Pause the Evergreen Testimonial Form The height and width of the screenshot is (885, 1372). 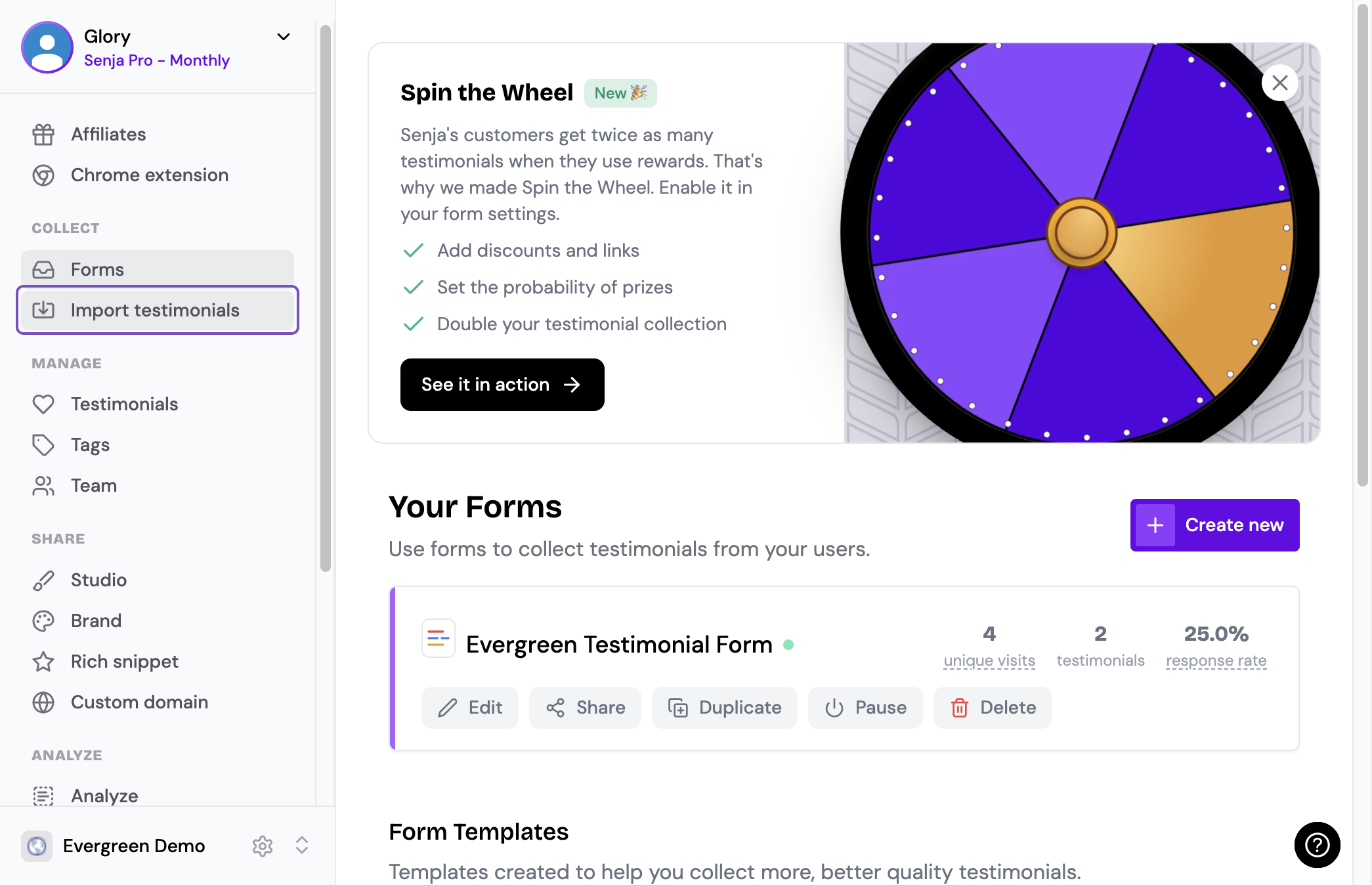[x=865, y=708]
